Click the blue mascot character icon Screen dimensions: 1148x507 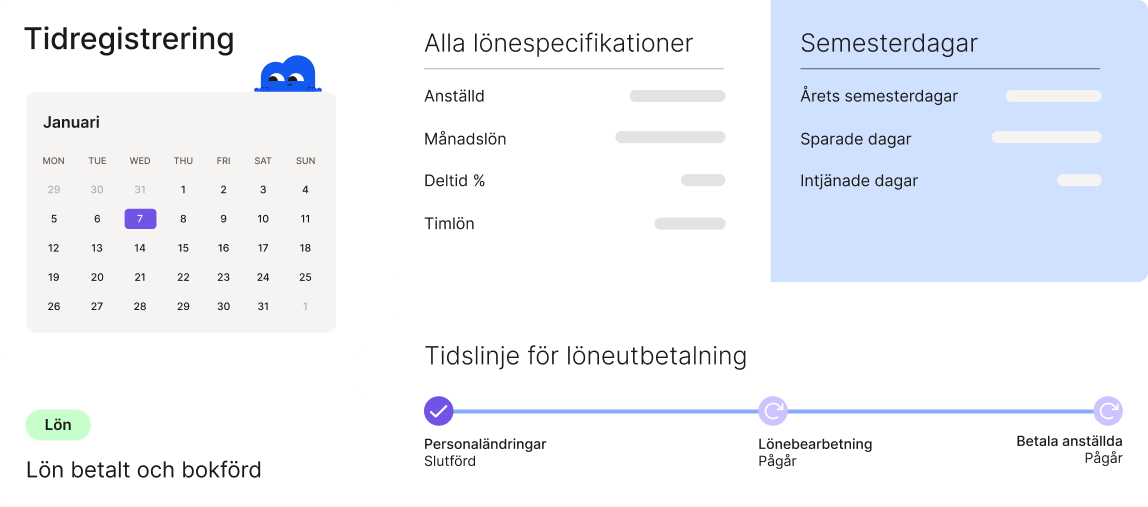tap(288, 75)
